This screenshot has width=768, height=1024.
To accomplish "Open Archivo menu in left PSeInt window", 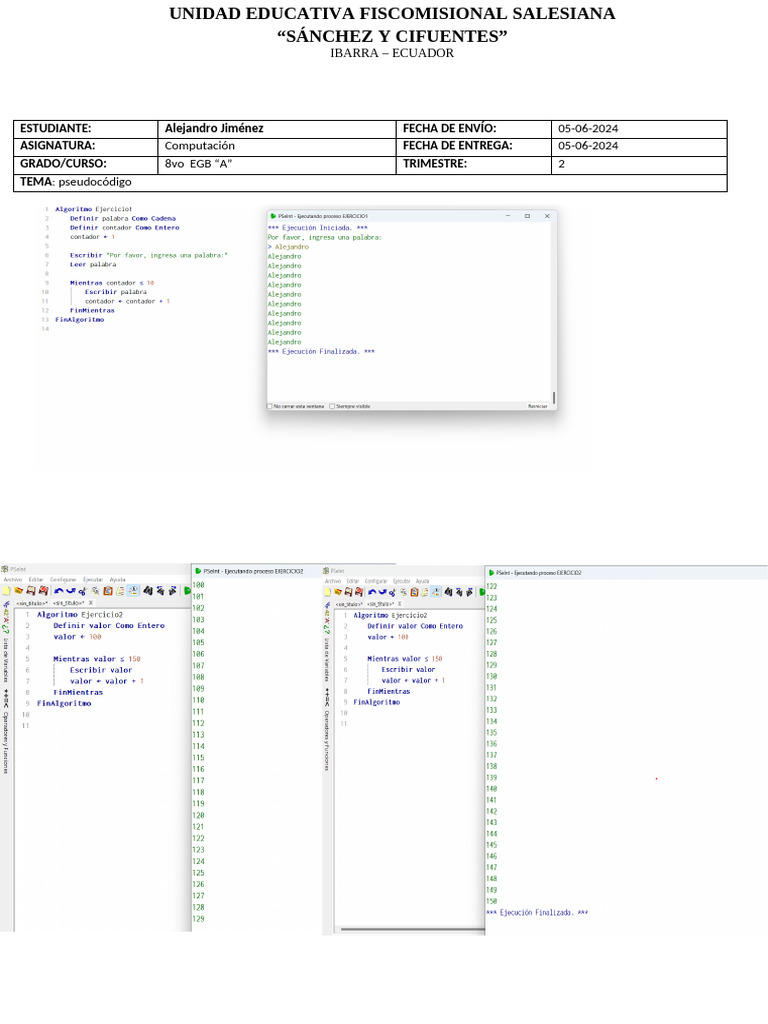I will pyautogui.click(x=12, y=579).
